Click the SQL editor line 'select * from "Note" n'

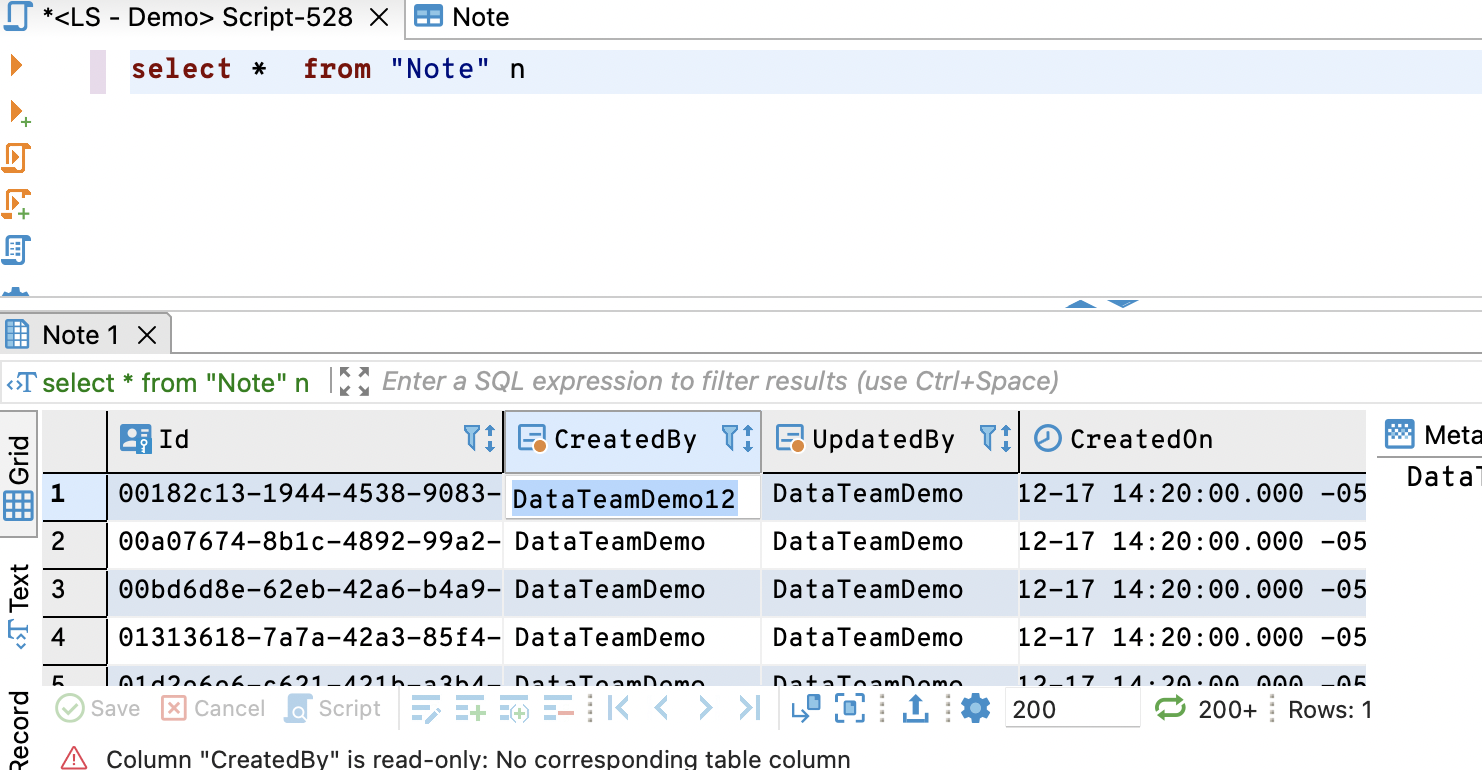coord(328,69)
